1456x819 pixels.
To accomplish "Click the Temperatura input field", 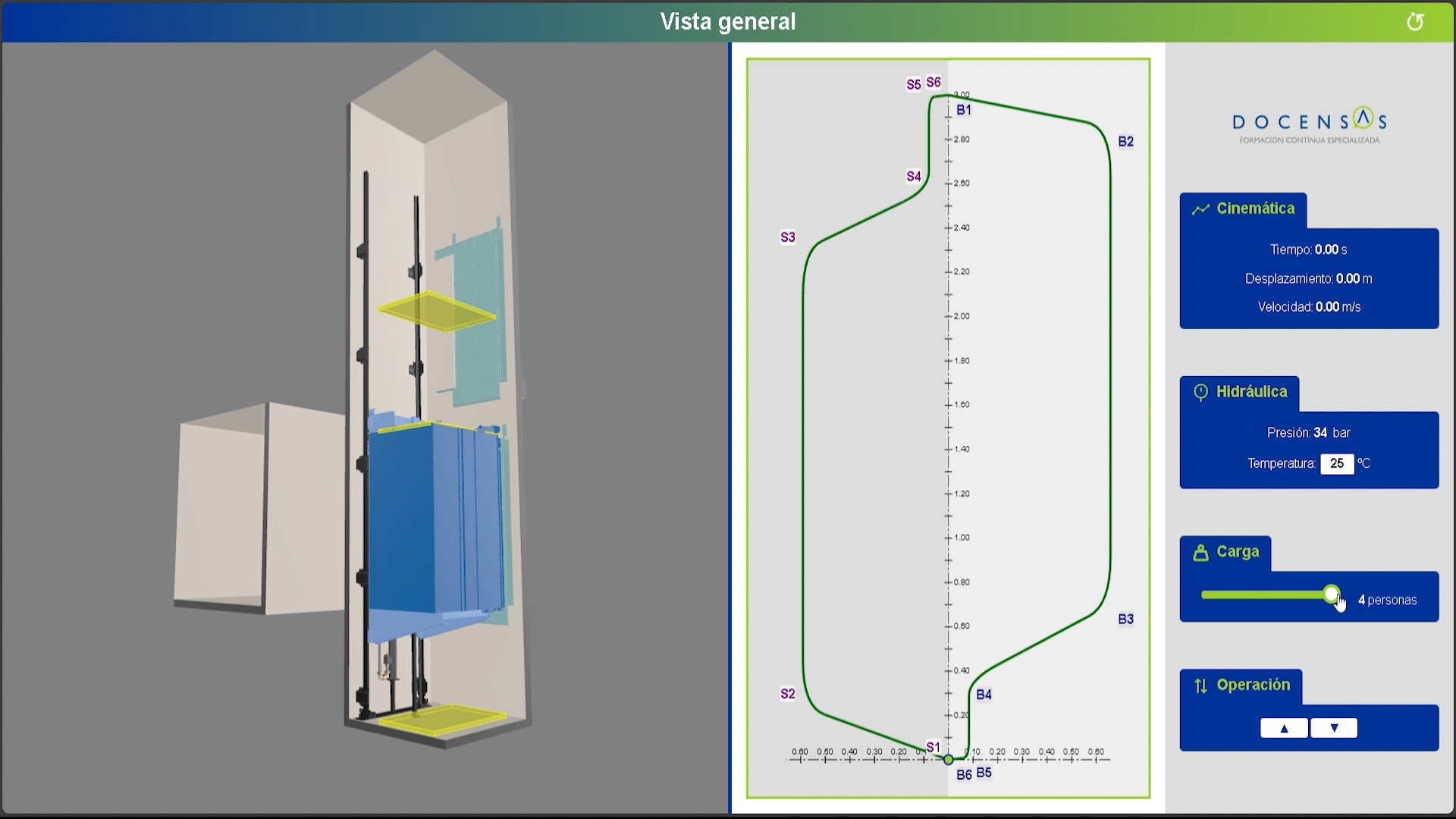I will click(1338, 463).
